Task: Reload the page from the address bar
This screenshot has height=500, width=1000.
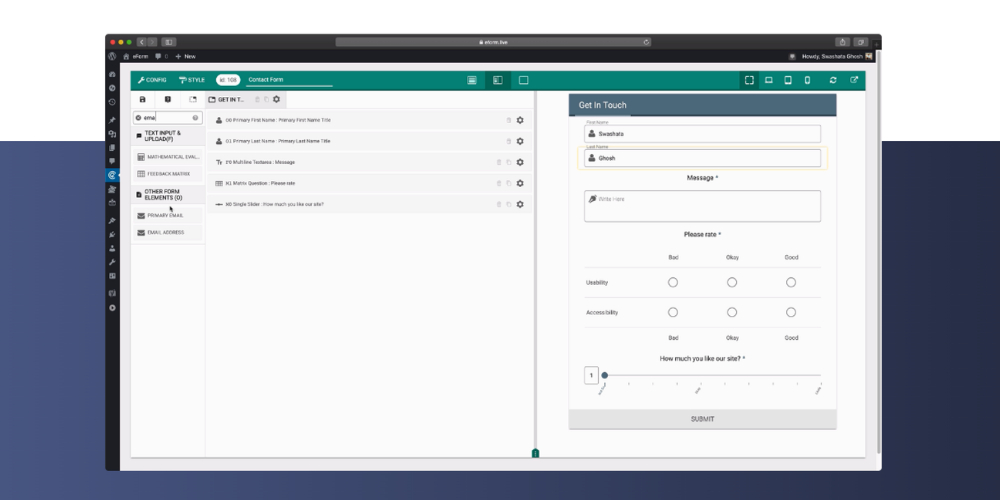Action: [x=646, y=42]
